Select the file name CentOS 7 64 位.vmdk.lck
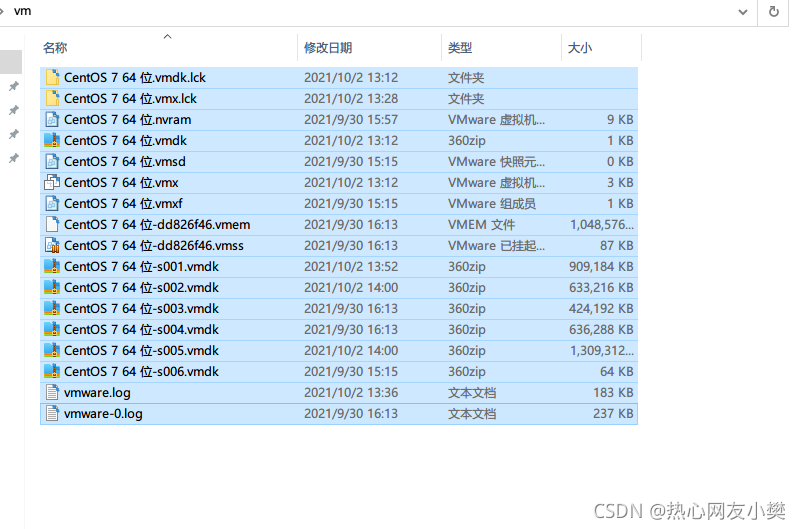The width and height of the screenshot is (801, 529). 135,78
